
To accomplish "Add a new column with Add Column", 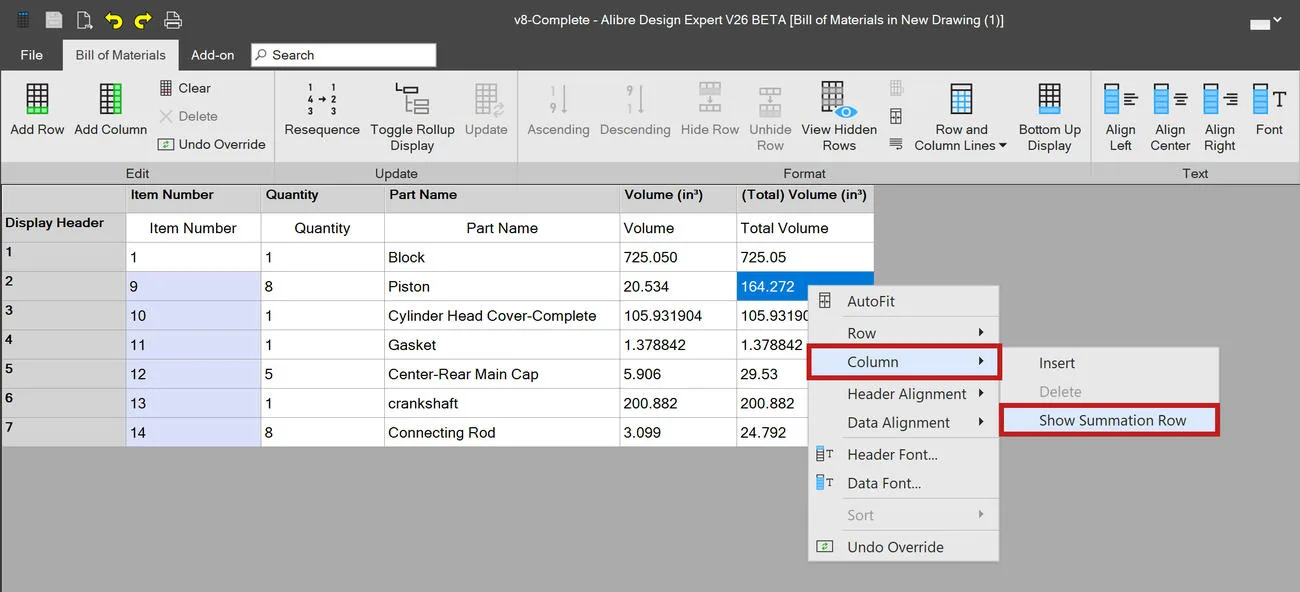I will [x=111, y=110].
